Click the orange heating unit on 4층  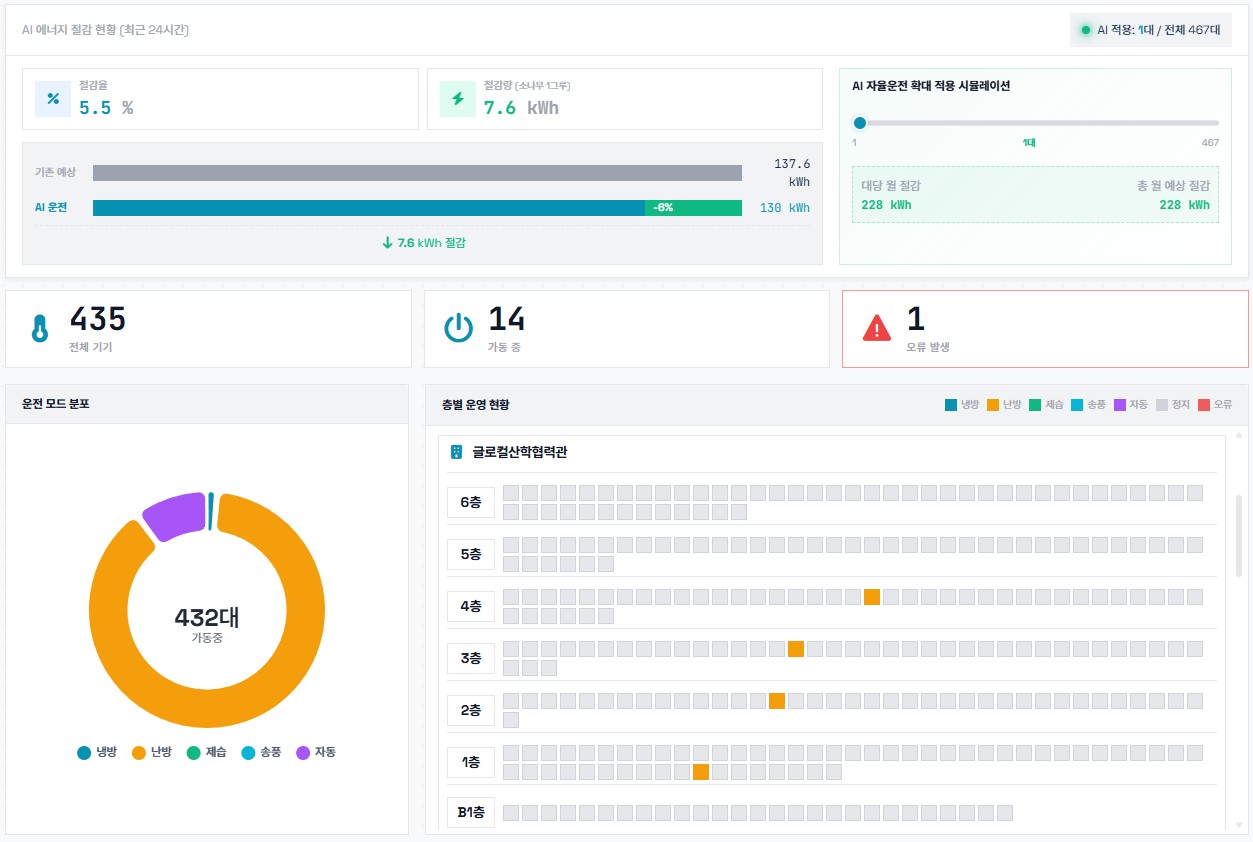(872, 597)
